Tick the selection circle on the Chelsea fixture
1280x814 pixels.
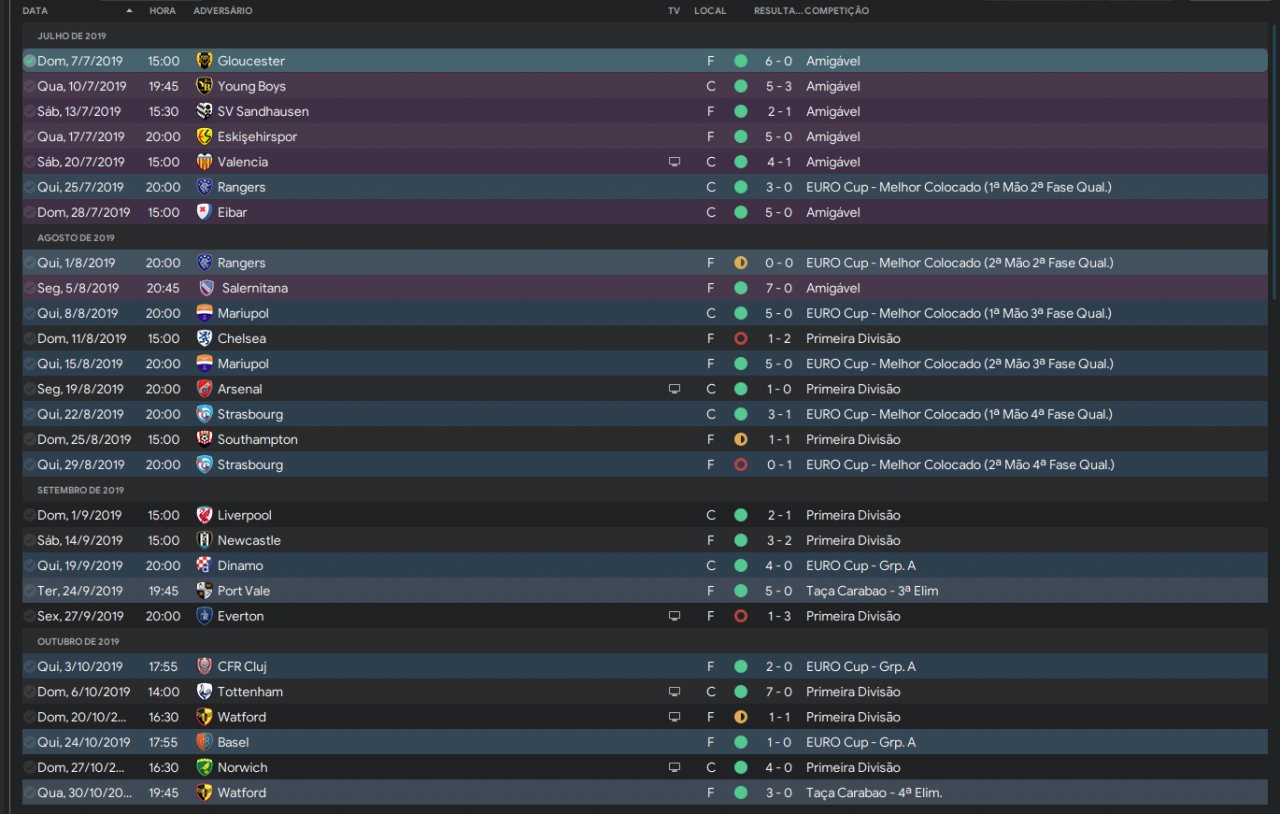[x=30, y=339]
